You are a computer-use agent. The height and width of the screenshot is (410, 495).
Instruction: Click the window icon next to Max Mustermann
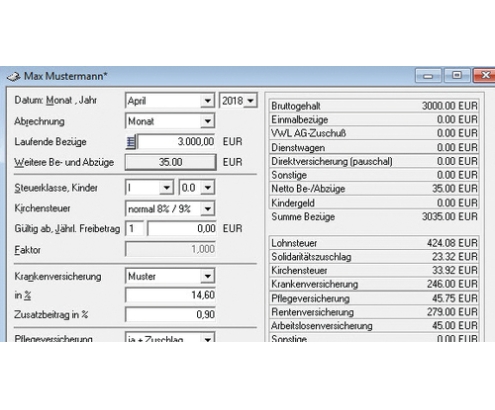(x=14, y=77)
